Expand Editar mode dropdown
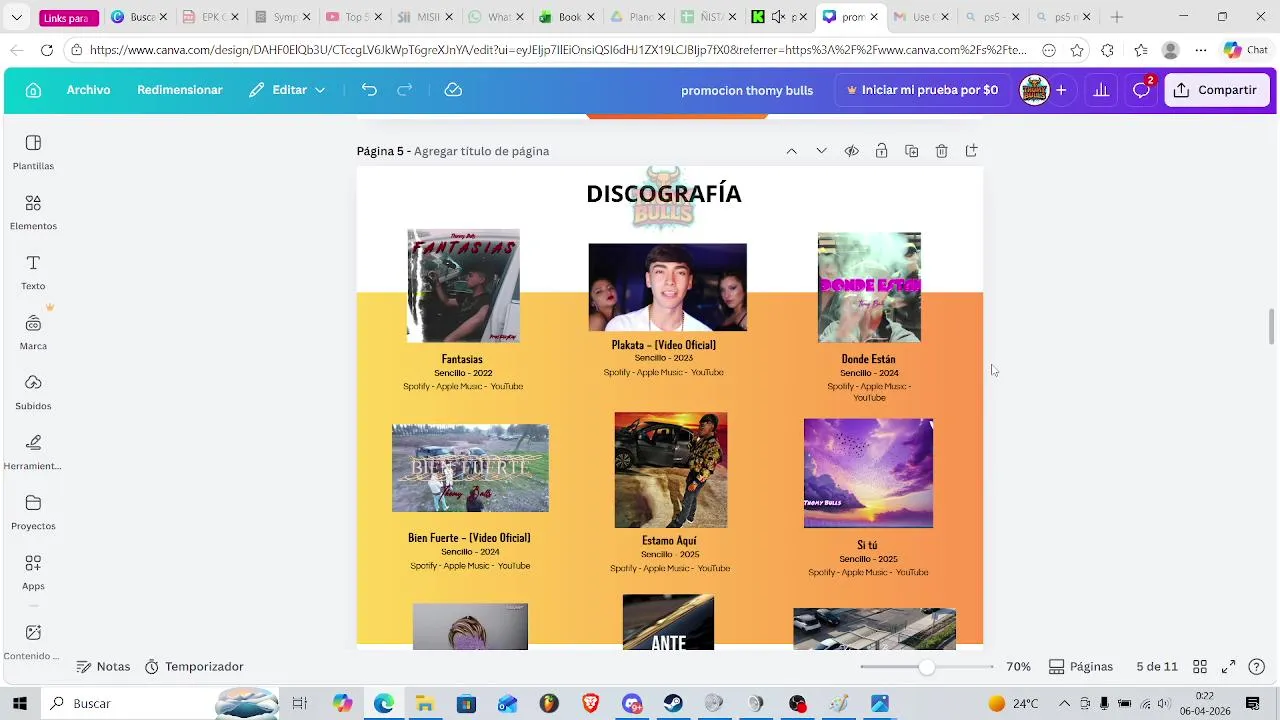The width and height of the screenshot is (1280, 720). coord(287,90)
